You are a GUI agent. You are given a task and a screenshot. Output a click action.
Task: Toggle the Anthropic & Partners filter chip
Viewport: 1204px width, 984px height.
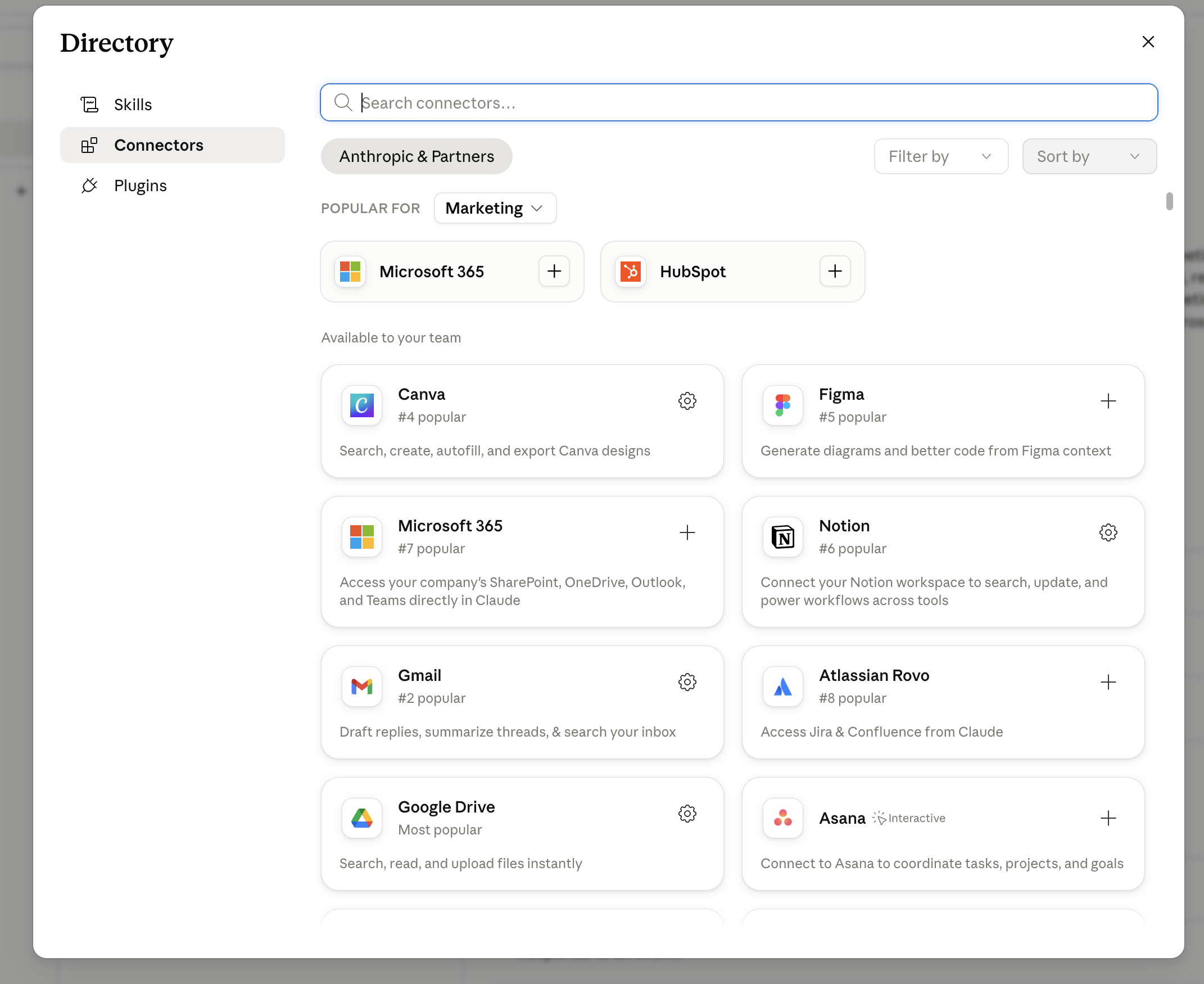[x=417, y=156]
